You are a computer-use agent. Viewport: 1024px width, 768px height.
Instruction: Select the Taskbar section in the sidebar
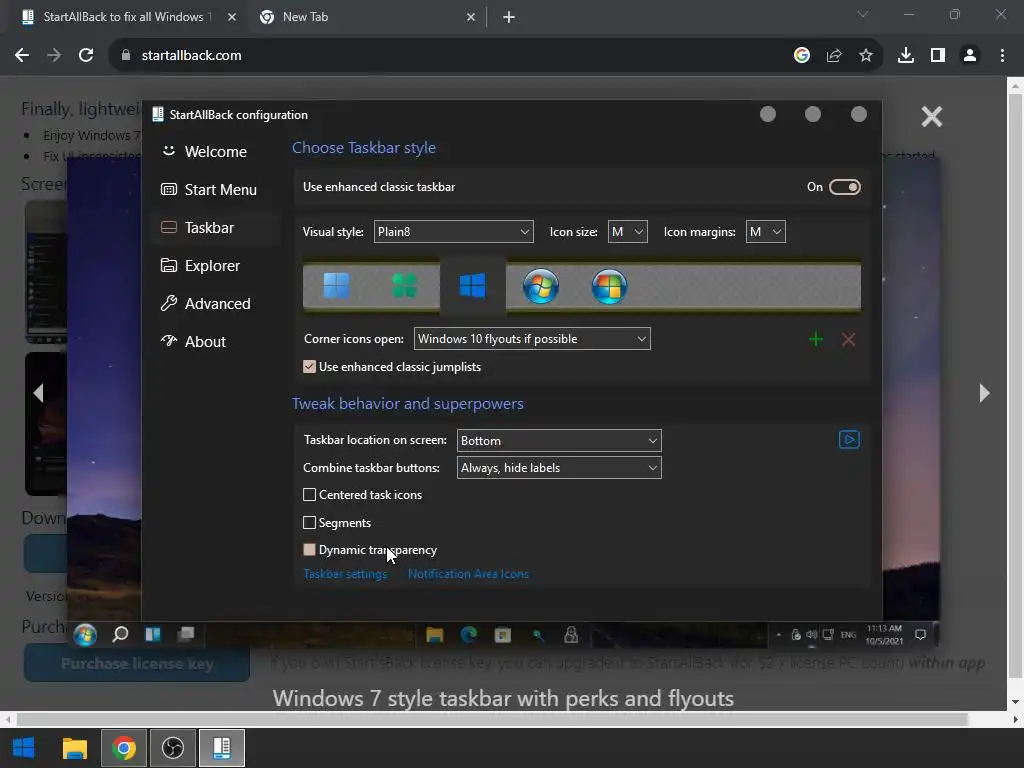tap(215, 227)
